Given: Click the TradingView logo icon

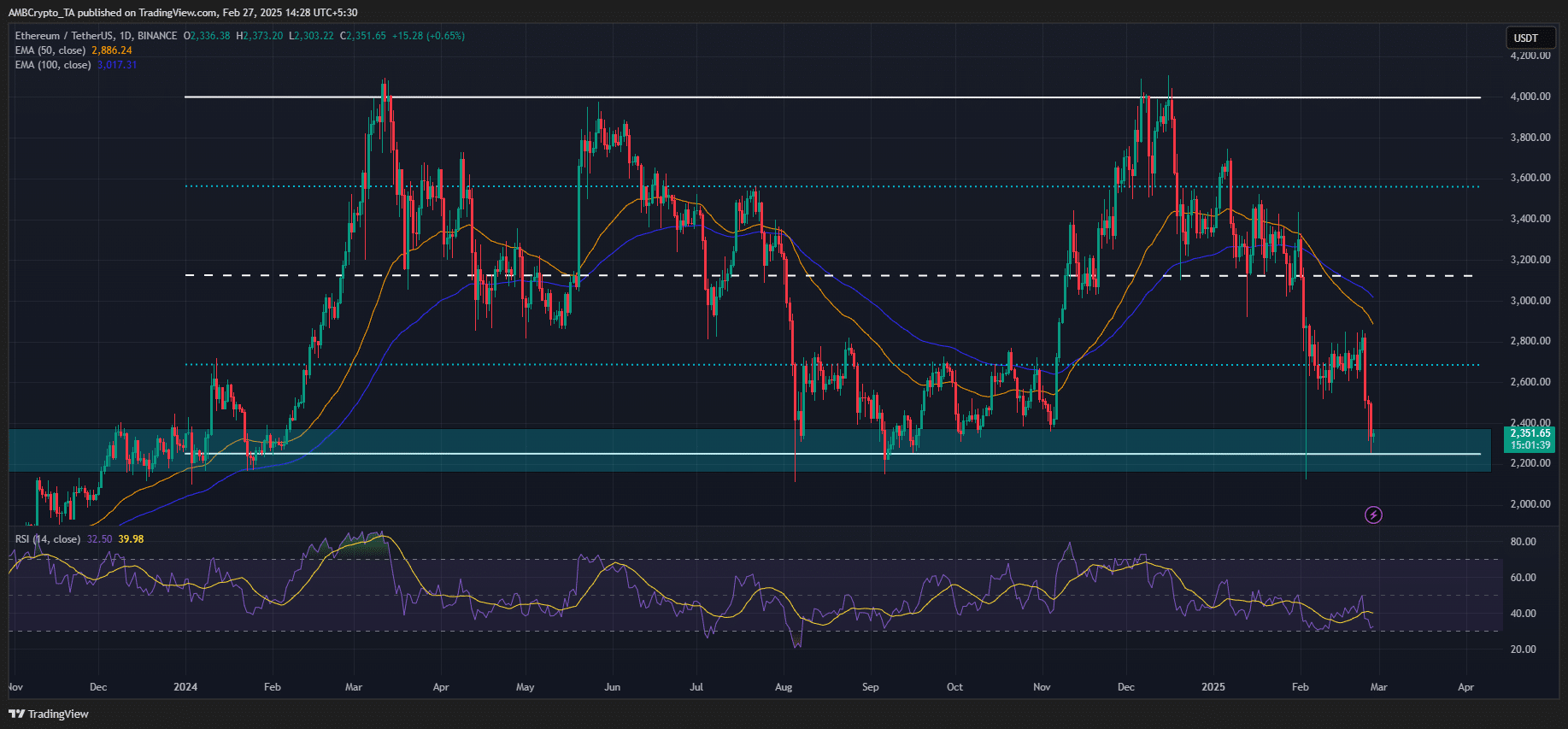Looking at the screenshot, I should tap(16, 714).
